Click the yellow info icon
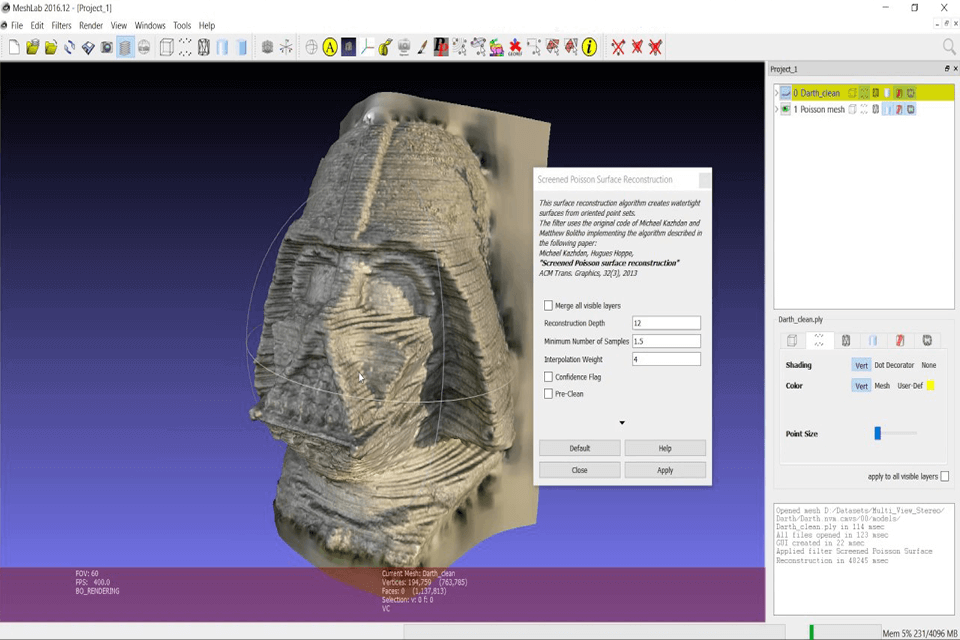960x640 pixels. (590, 47)
